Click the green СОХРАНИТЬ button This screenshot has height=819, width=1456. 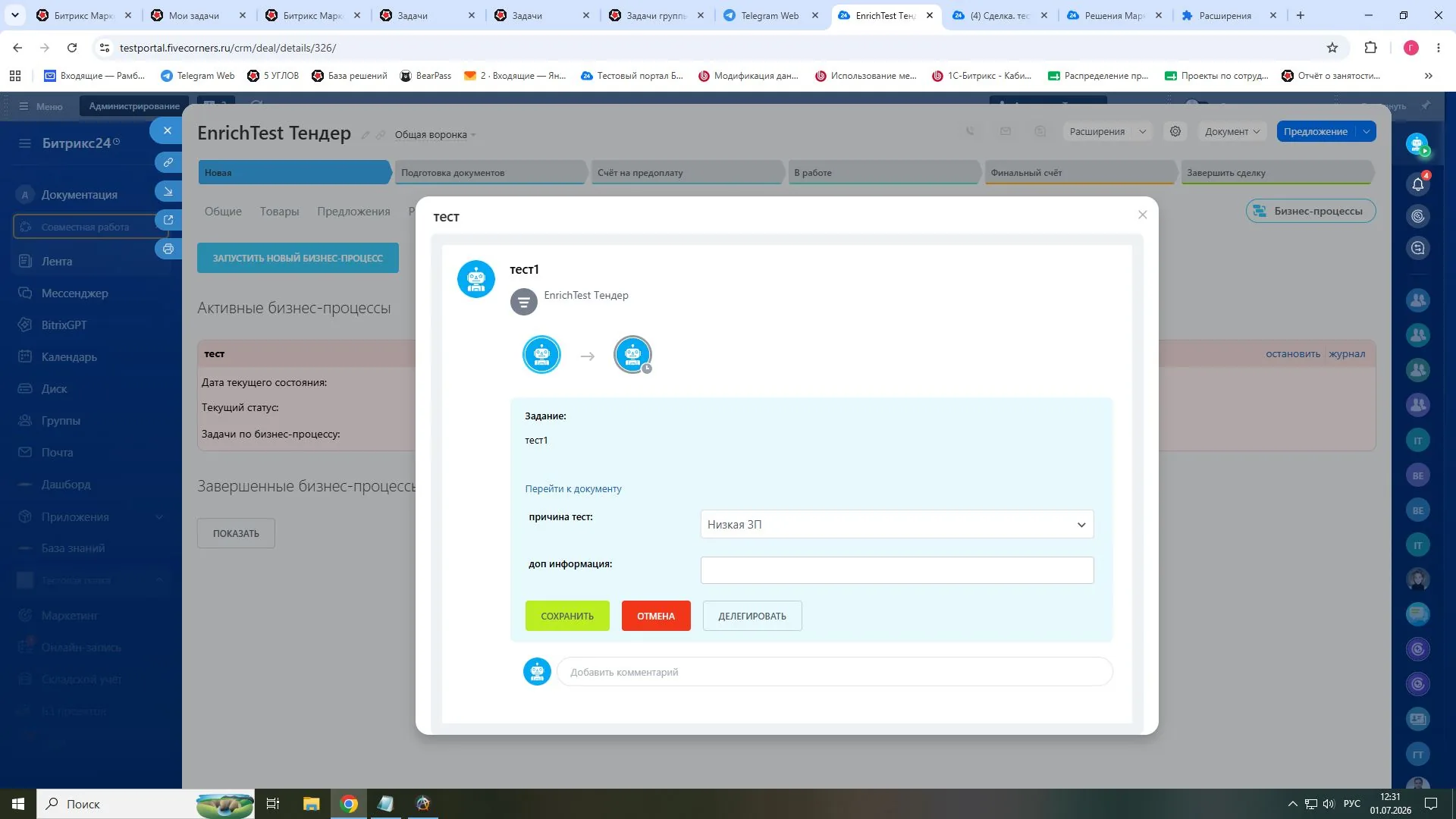[567, 616]
